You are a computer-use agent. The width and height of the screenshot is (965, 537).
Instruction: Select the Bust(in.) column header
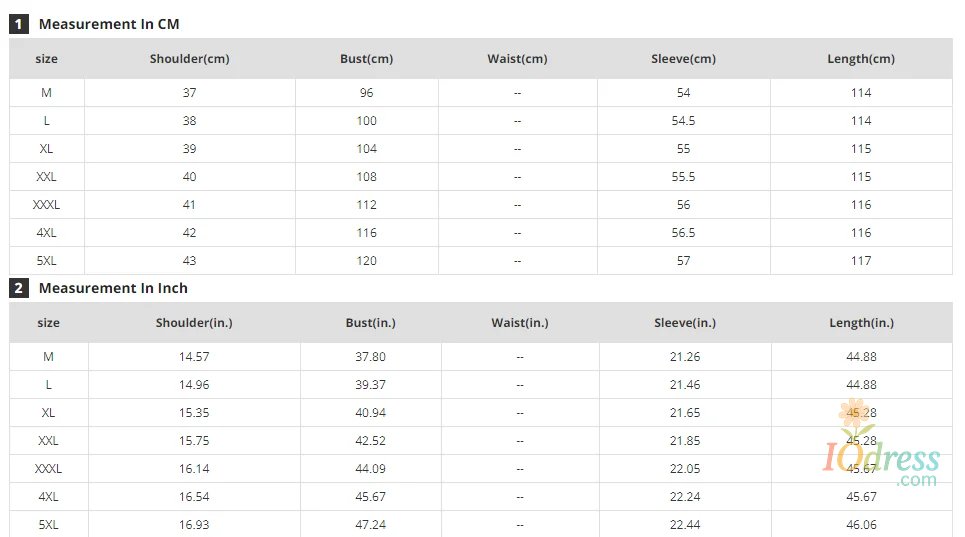pyautogui.click(x=371, y=323)
